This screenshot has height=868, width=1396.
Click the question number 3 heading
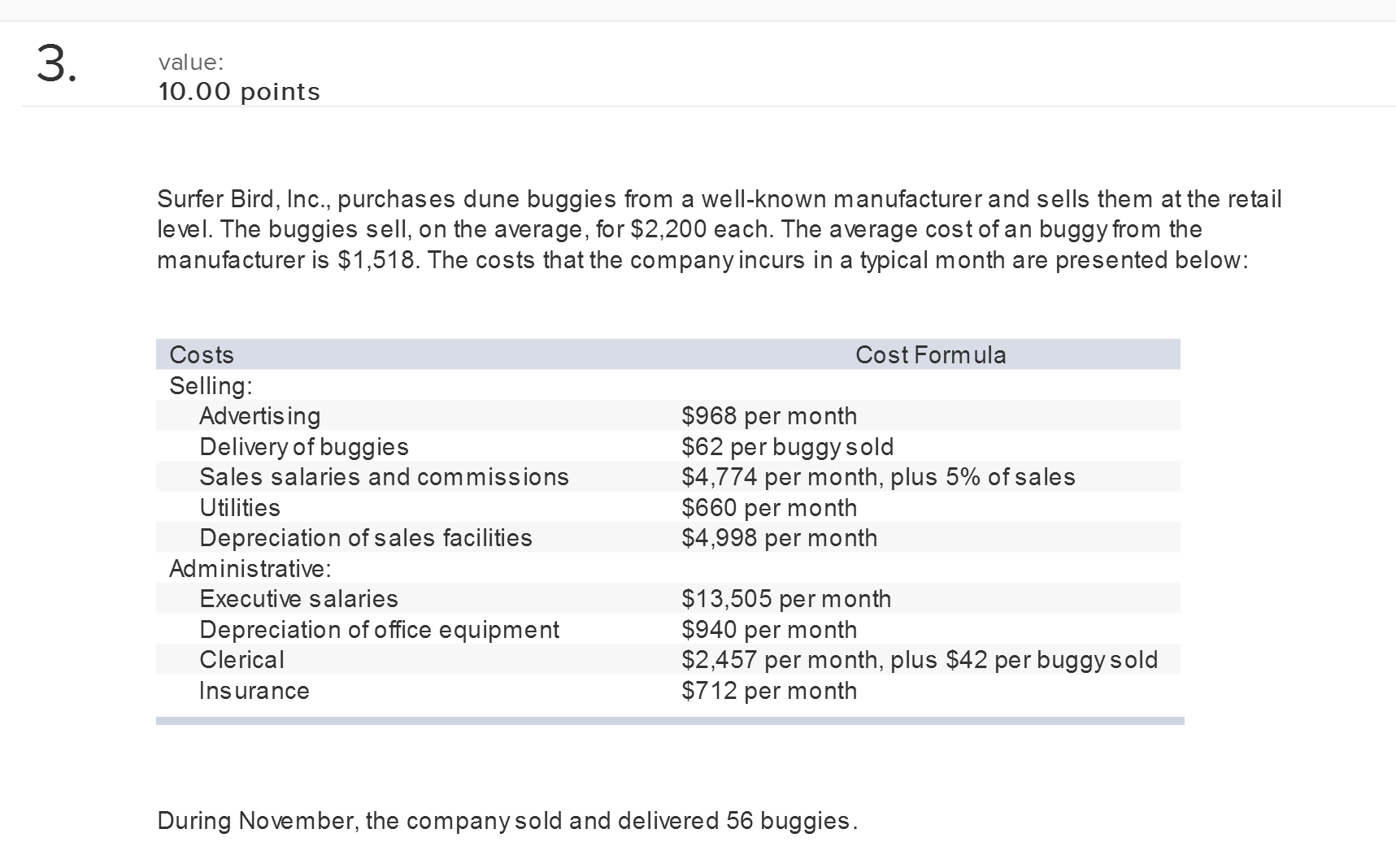(56, 63)
